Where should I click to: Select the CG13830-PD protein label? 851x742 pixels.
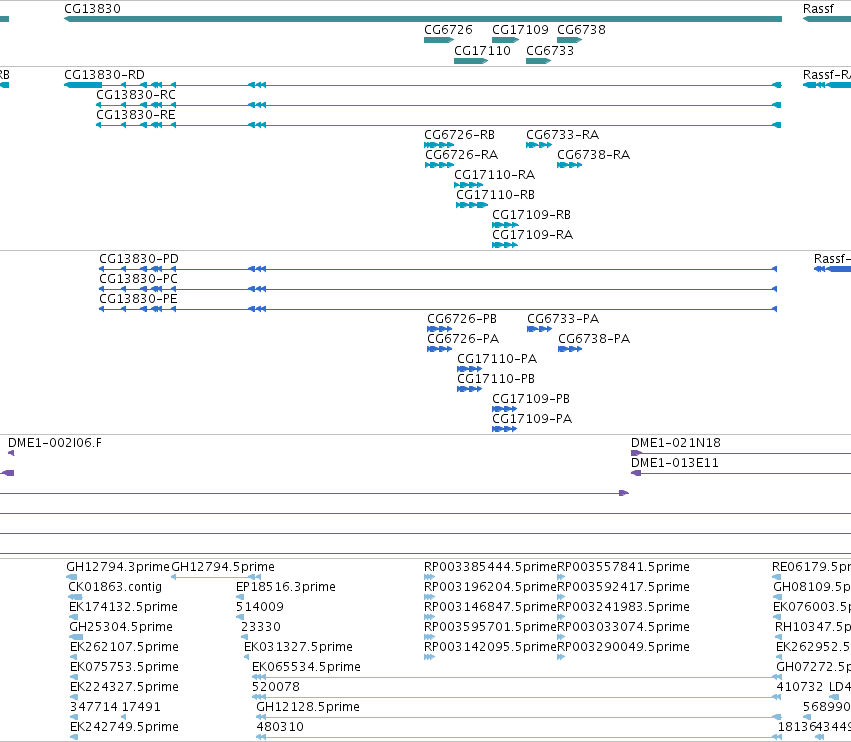coord(139,258)
